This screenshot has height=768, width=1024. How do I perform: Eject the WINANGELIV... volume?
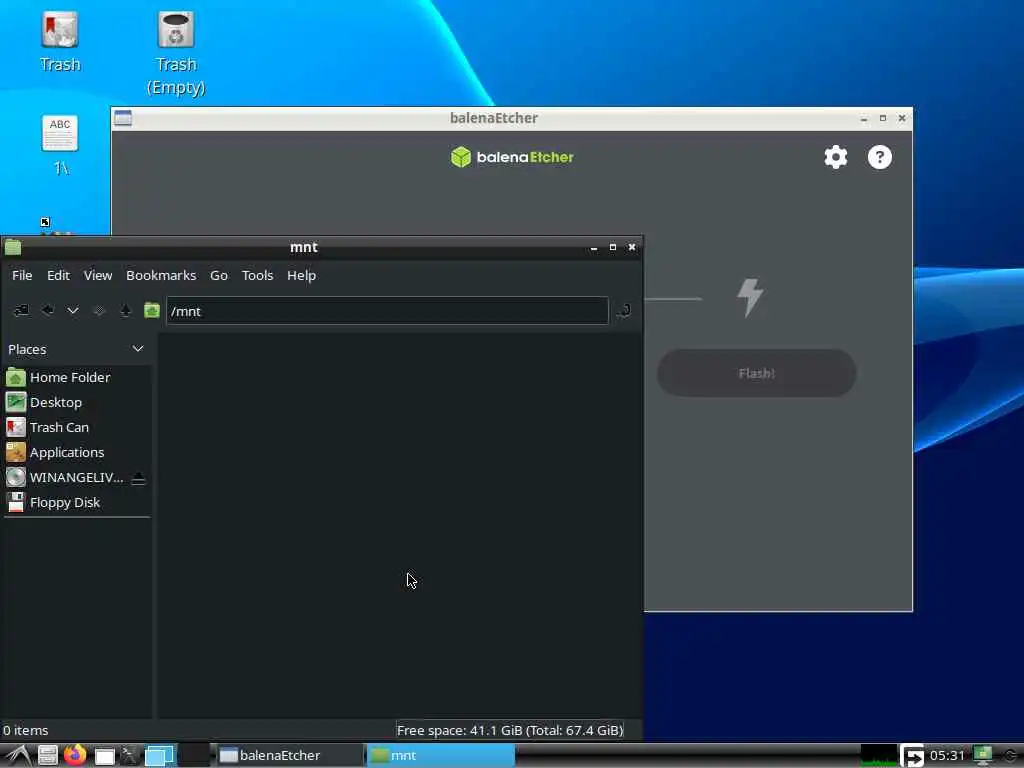click(138, 479)
